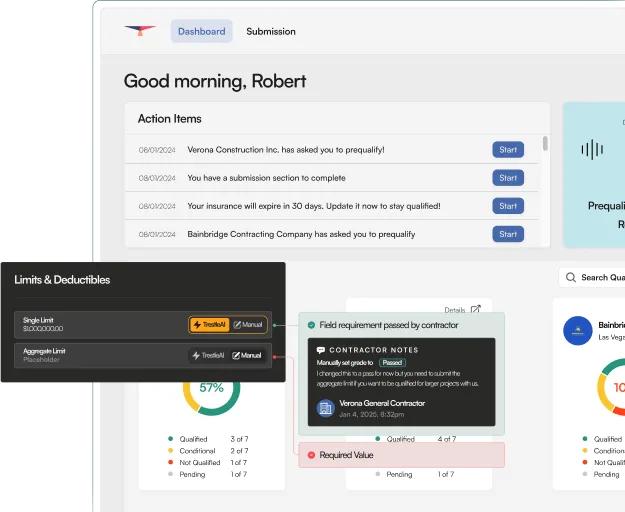Screen dimensions: 625x512
Task: Start the Bainbridge Contracting prequalify item
Action: [508, 234]
